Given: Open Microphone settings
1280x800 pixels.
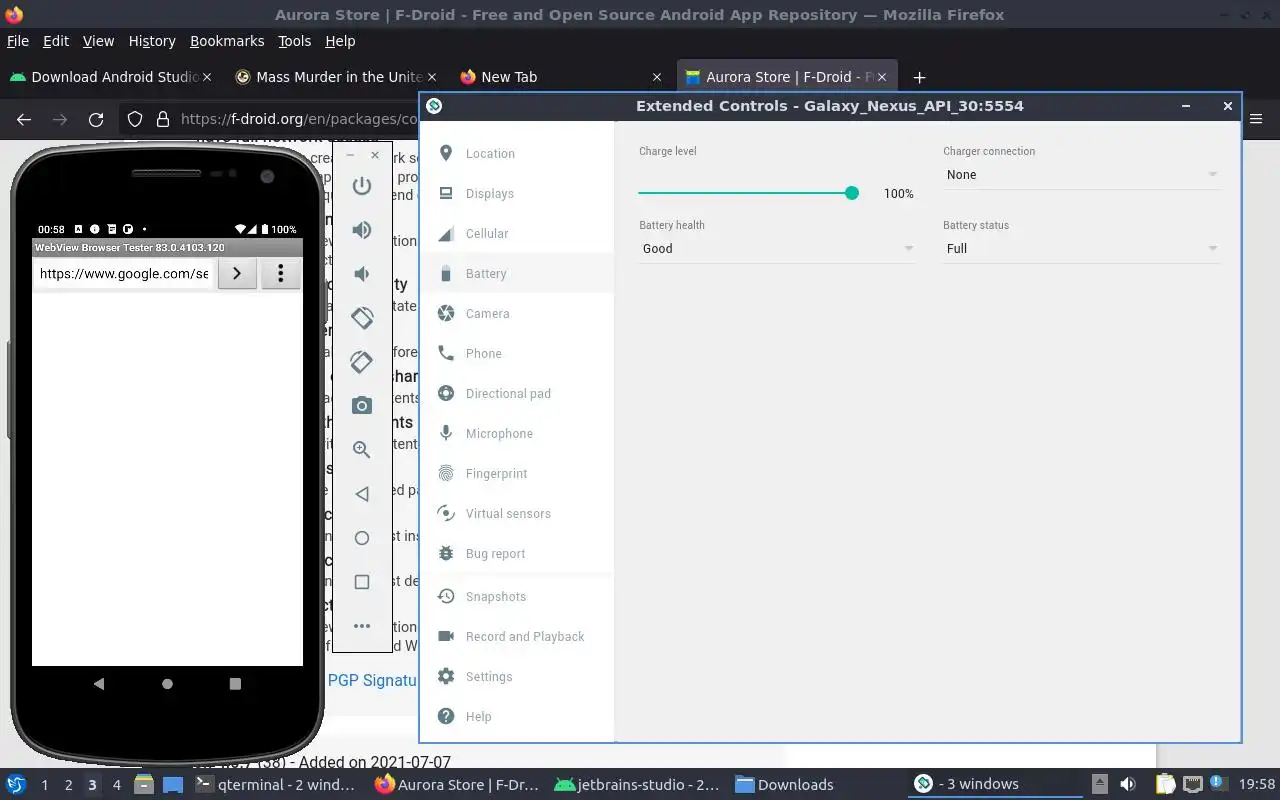Looking at the screenshot, I should point(516,433).
